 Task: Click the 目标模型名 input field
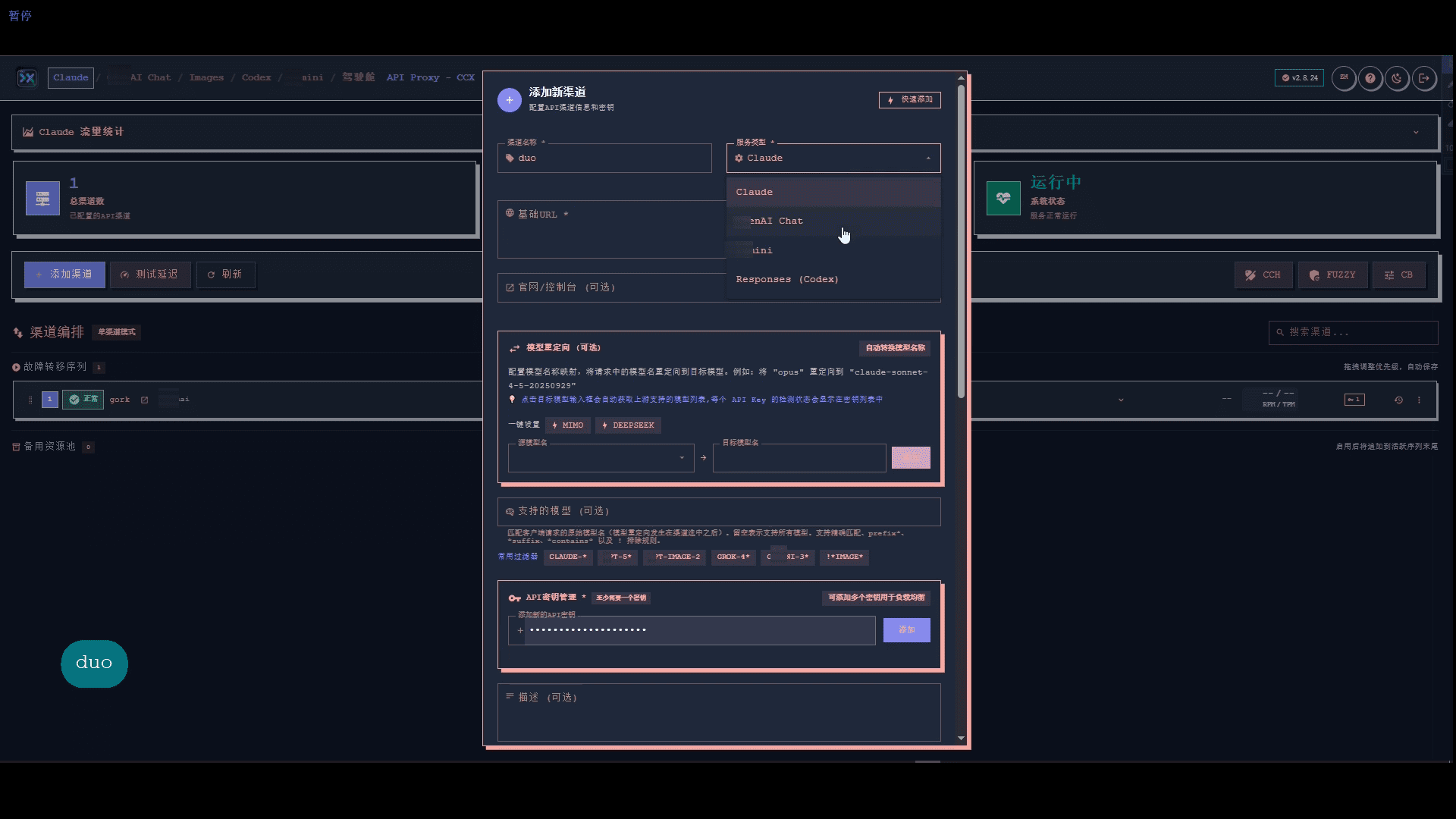click(799, 458)
